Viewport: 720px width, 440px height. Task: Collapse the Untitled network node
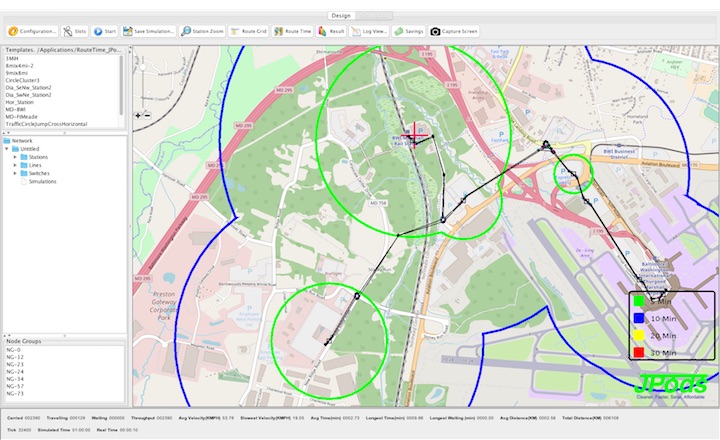click(8, 149)
